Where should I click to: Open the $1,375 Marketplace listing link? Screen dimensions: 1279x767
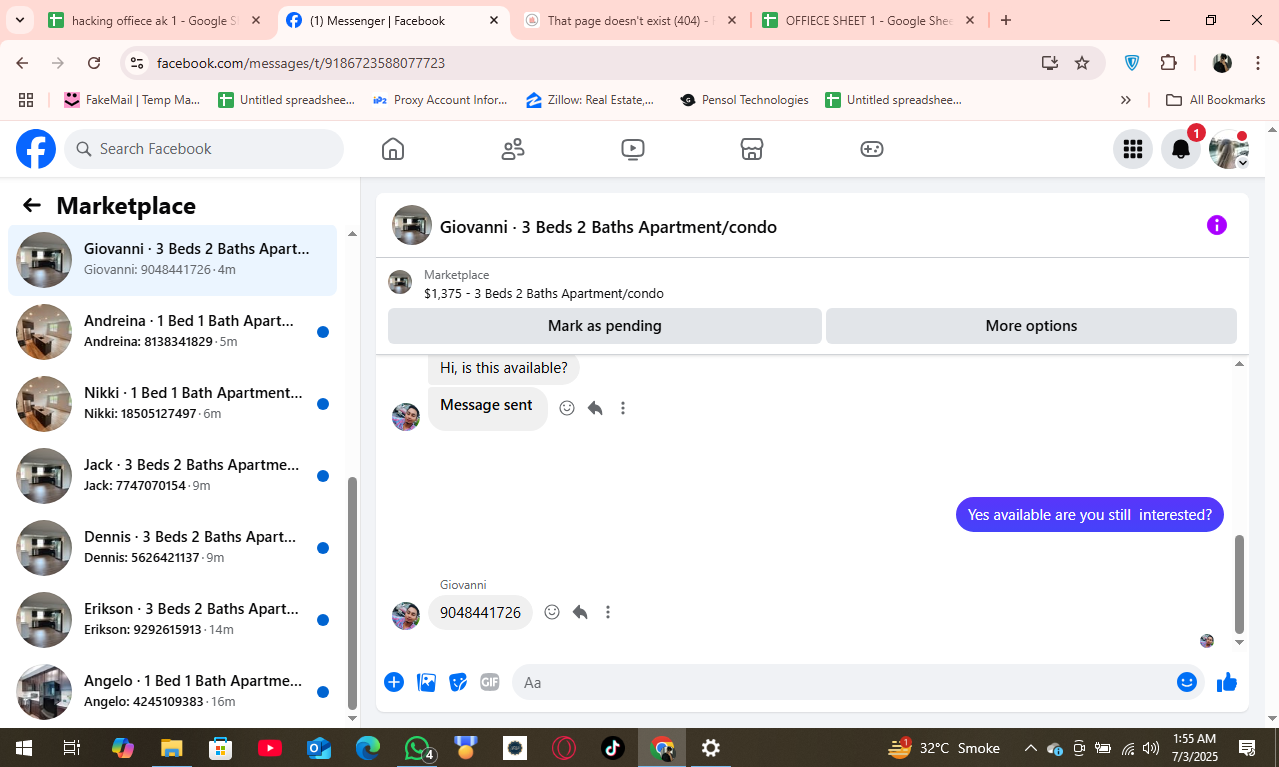[x=544, y=294]
